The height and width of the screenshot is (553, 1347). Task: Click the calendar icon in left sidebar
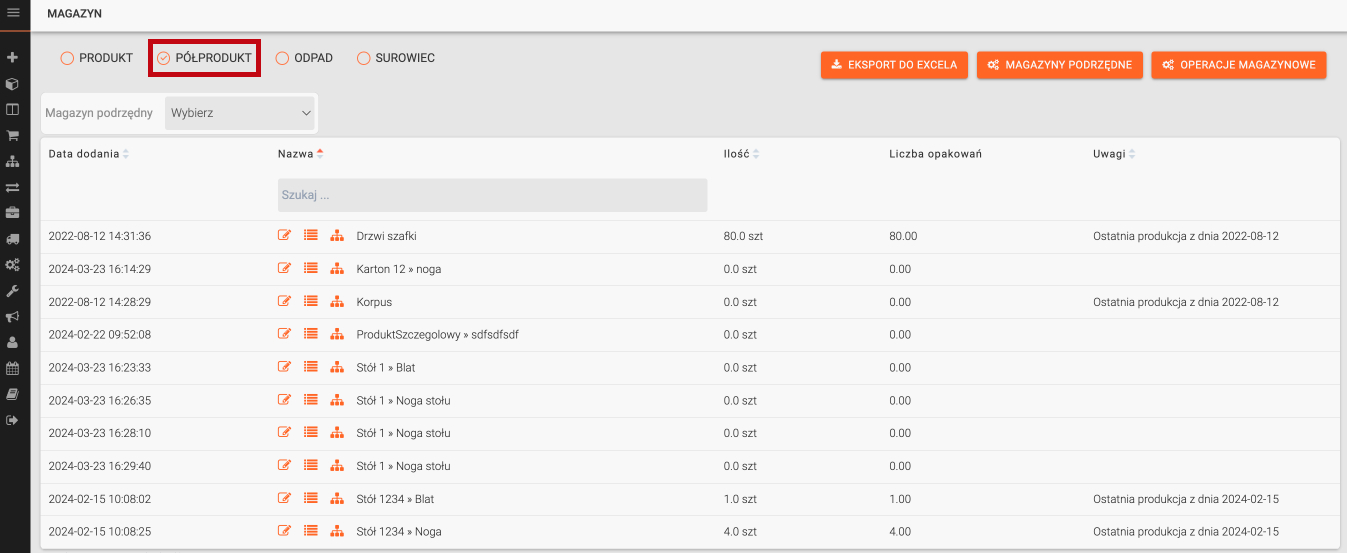(13, 368)
